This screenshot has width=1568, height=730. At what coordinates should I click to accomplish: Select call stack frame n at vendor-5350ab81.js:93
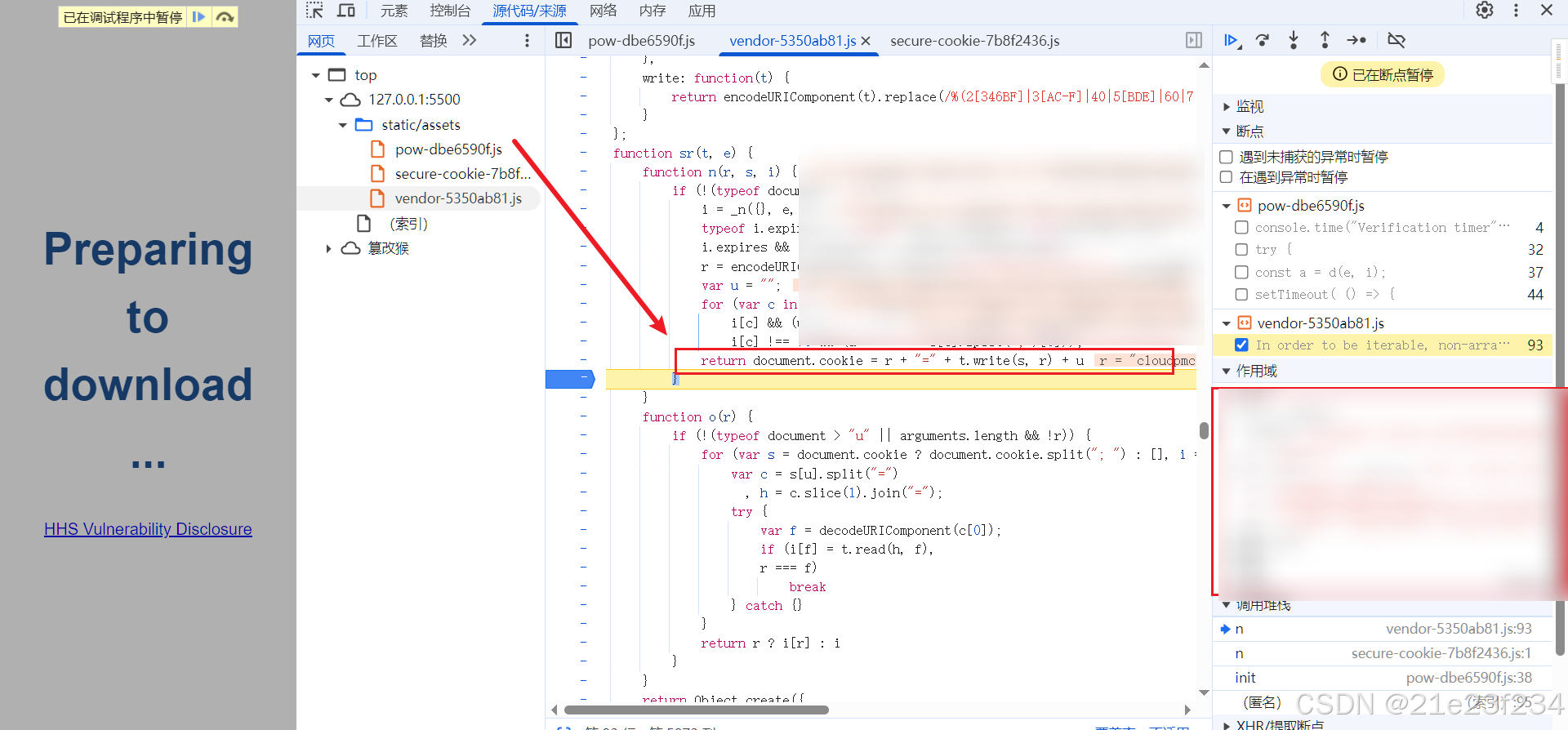[x=1382, y=629]
